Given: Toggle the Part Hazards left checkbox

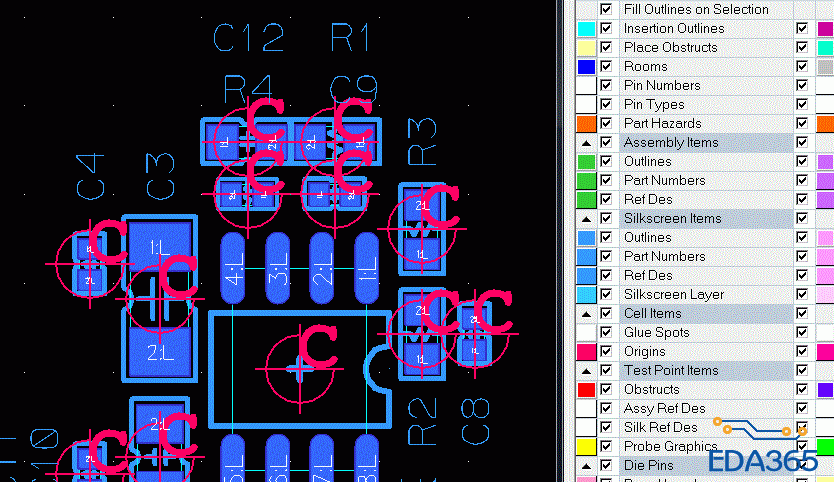Looking at the screenshot, I should point(606,123).
